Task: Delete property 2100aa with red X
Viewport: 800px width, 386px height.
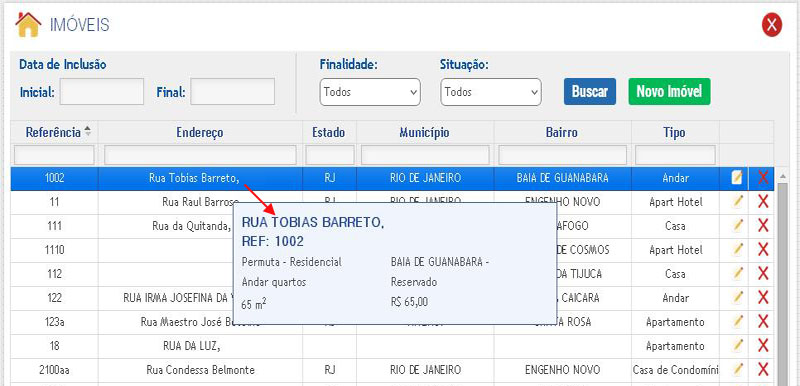Action: (763, 370)
